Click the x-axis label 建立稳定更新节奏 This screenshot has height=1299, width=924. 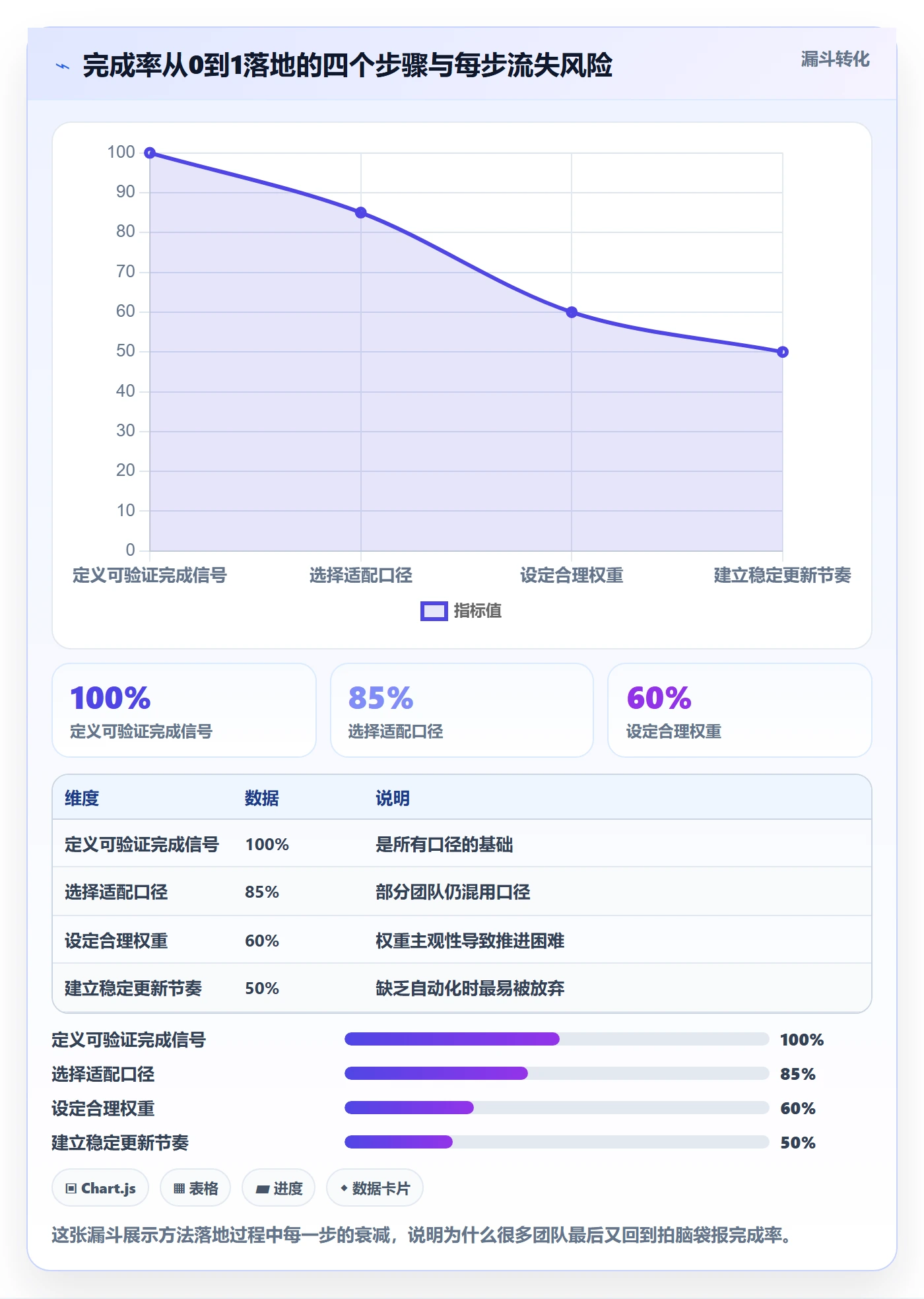coord(782,576)
